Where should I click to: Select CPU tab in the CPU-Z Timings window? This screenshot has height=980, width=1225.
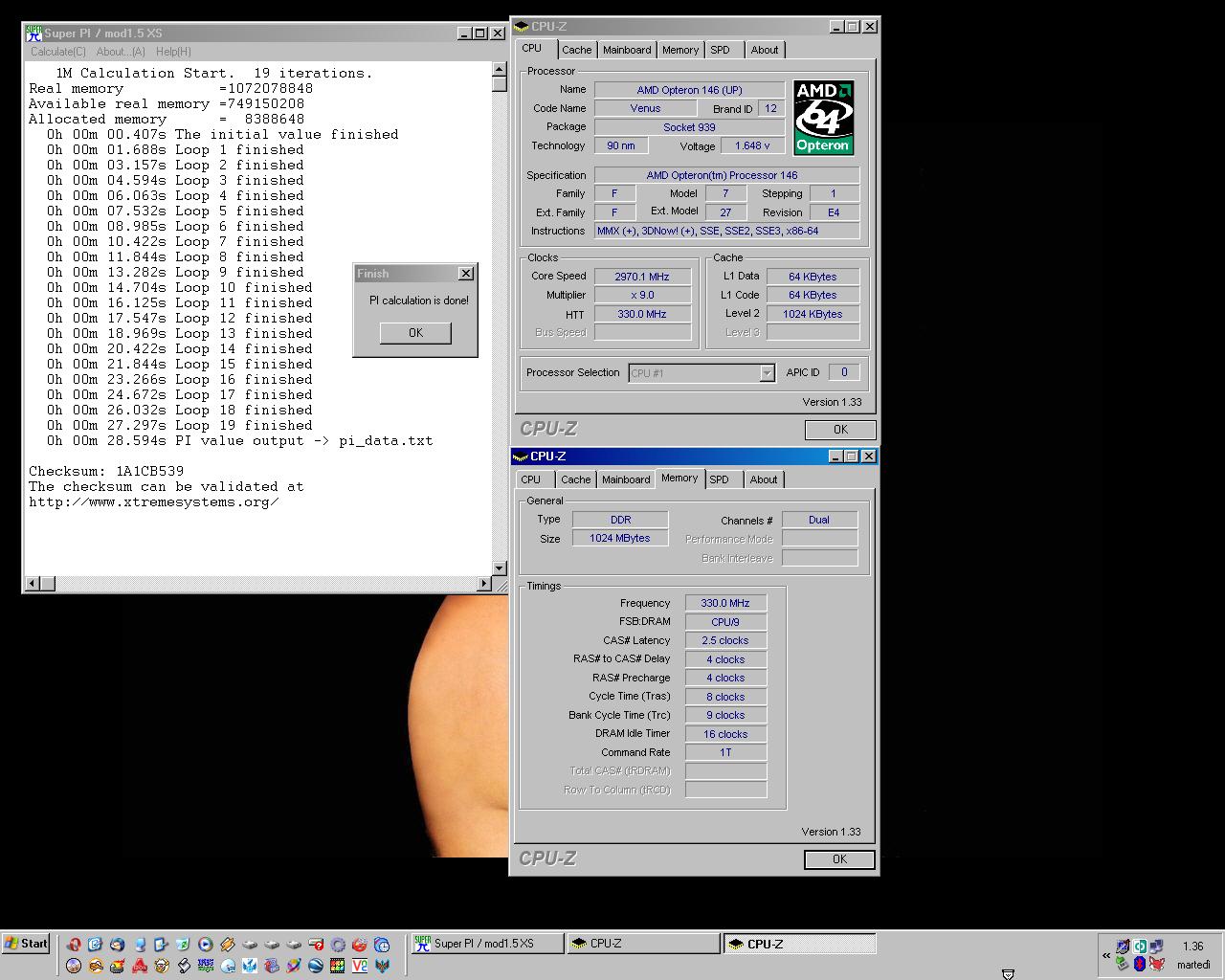click(531, 479)
